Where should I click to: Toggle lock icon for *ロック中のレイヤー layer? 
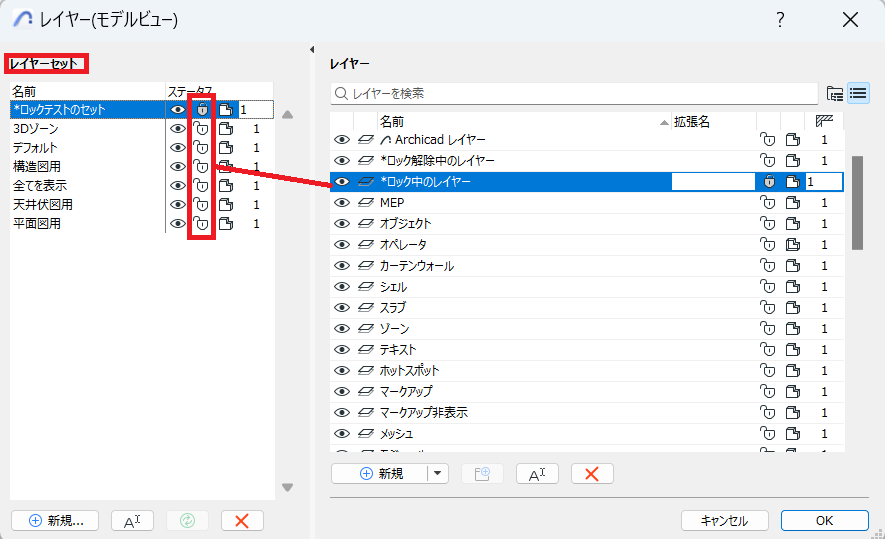(x=769, y=182)
